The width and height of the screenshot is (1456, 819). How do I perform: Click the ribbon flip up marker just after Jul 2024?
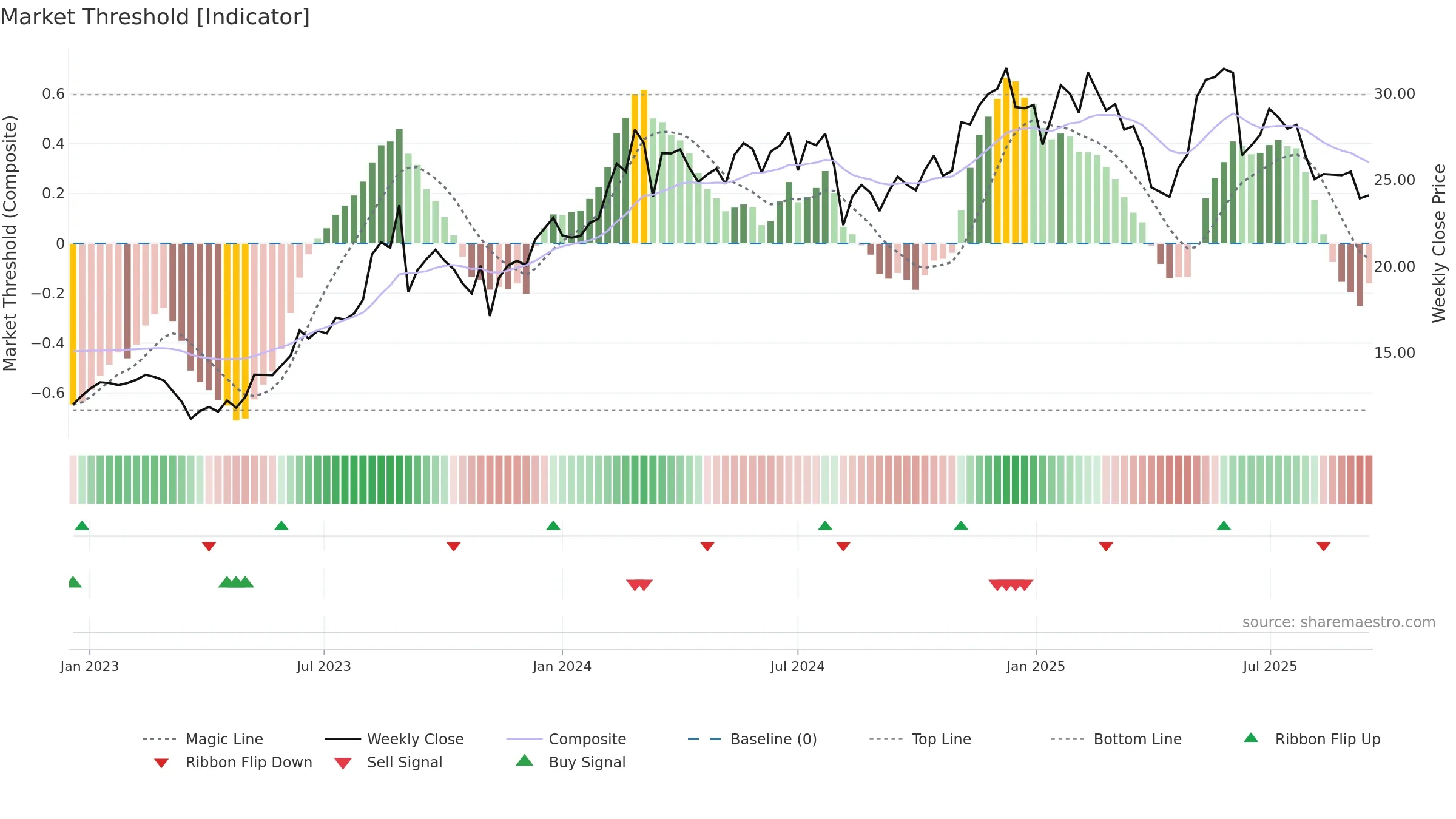825,525
